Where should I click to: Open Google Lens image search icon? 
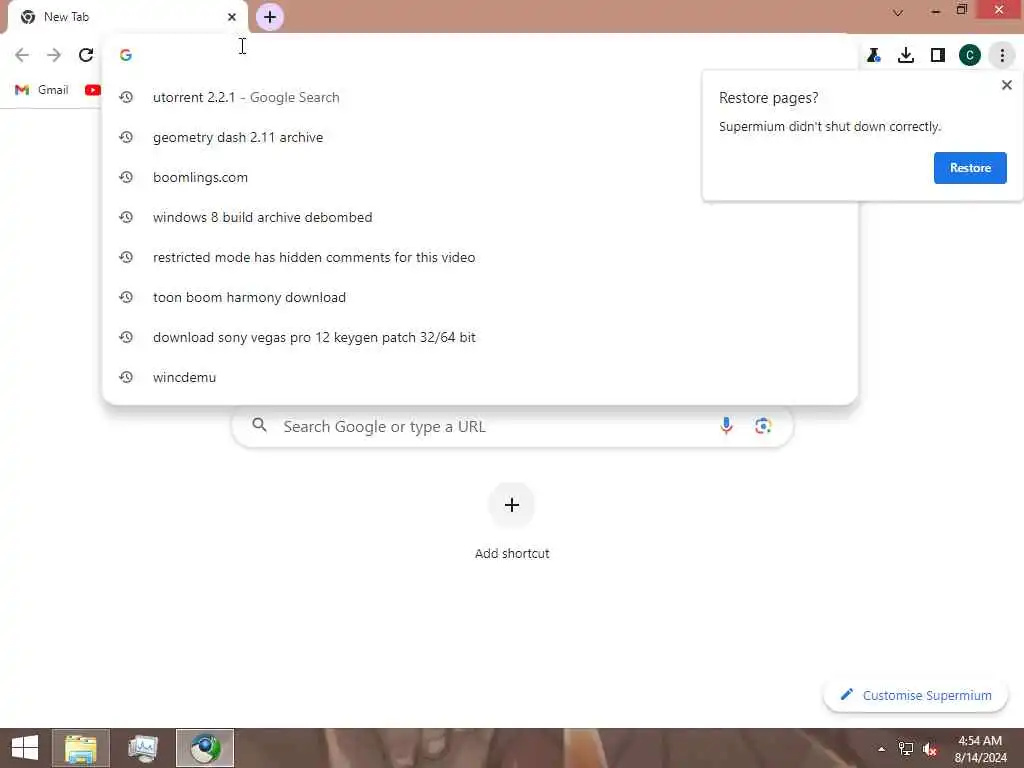pyautogui.click(x=763, y=426)
